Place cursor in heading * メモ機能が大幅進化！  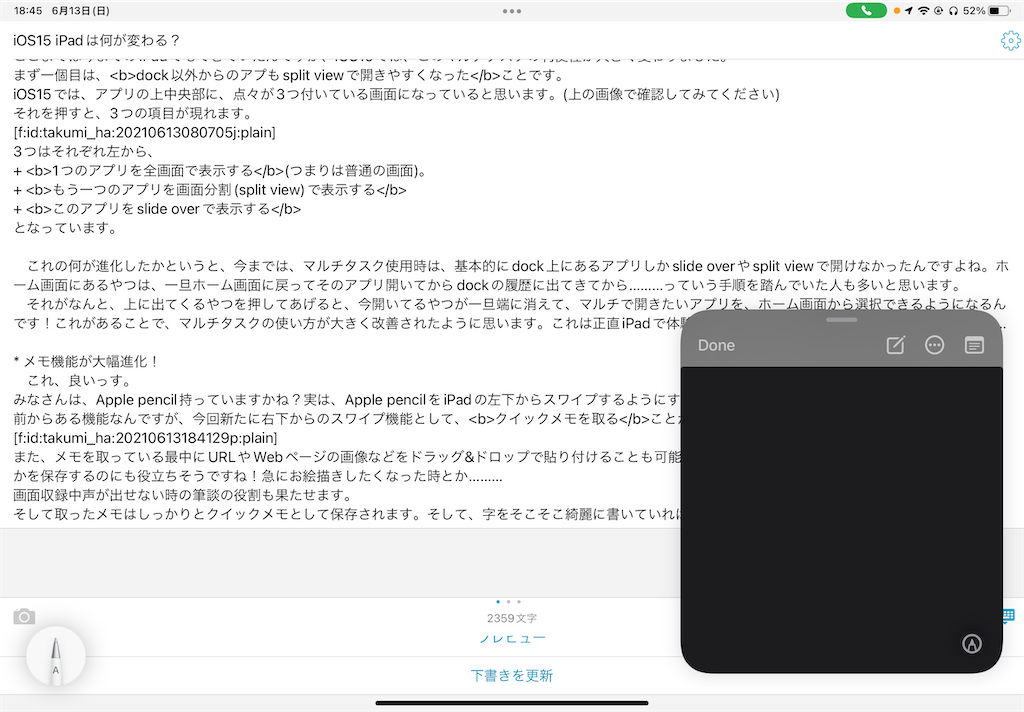click(x=86, y=361)
